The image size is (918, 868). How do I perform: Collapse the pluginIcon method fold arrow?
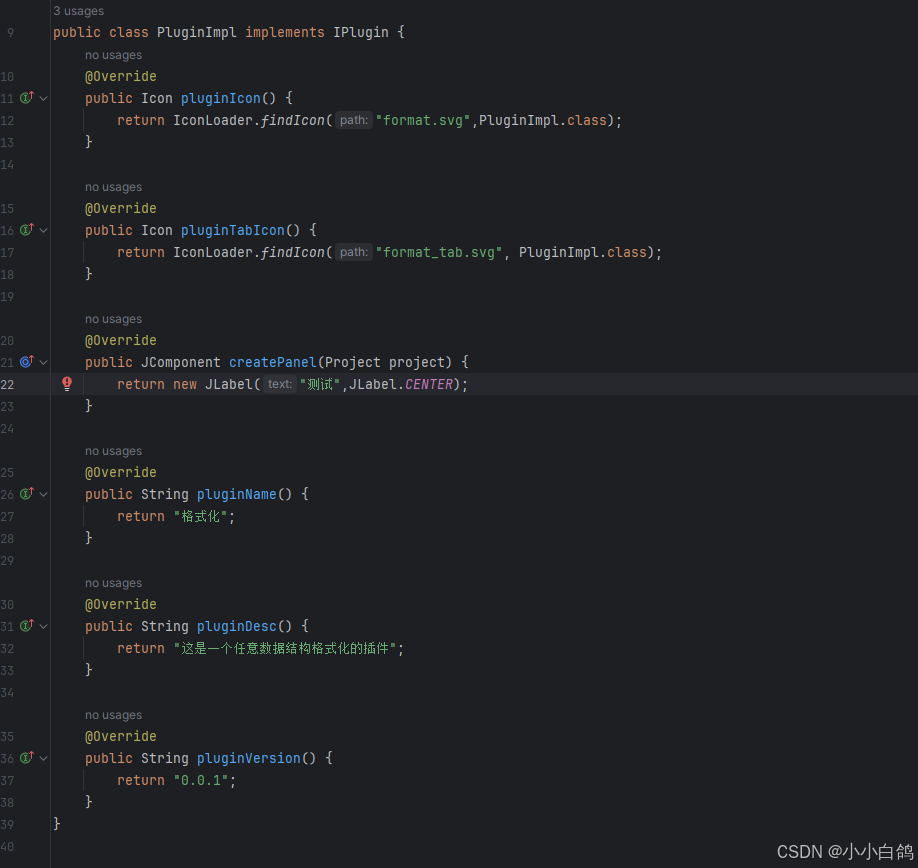click(43, 98)
